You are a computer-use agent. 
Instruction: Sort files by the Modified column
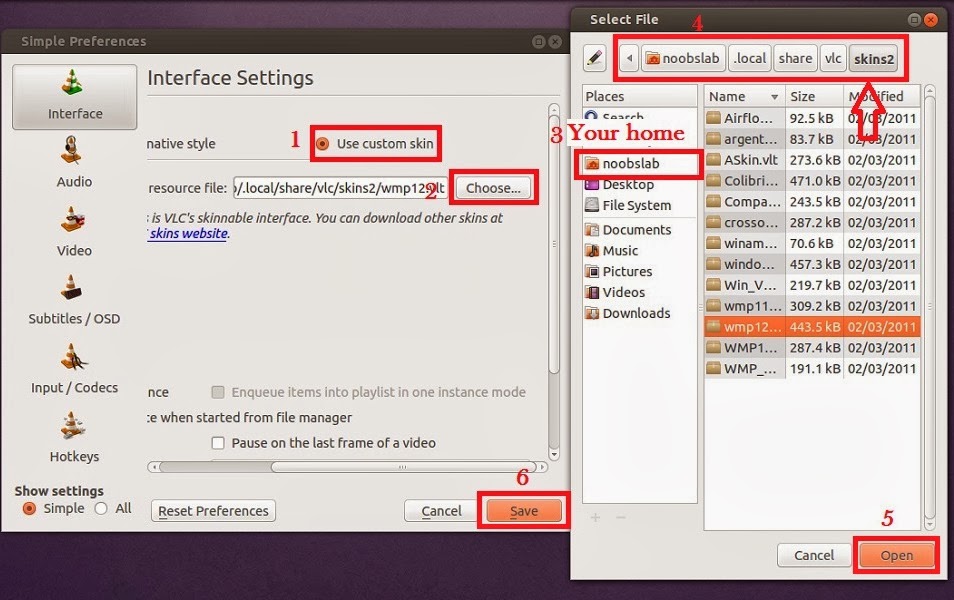tap(882, 96)
